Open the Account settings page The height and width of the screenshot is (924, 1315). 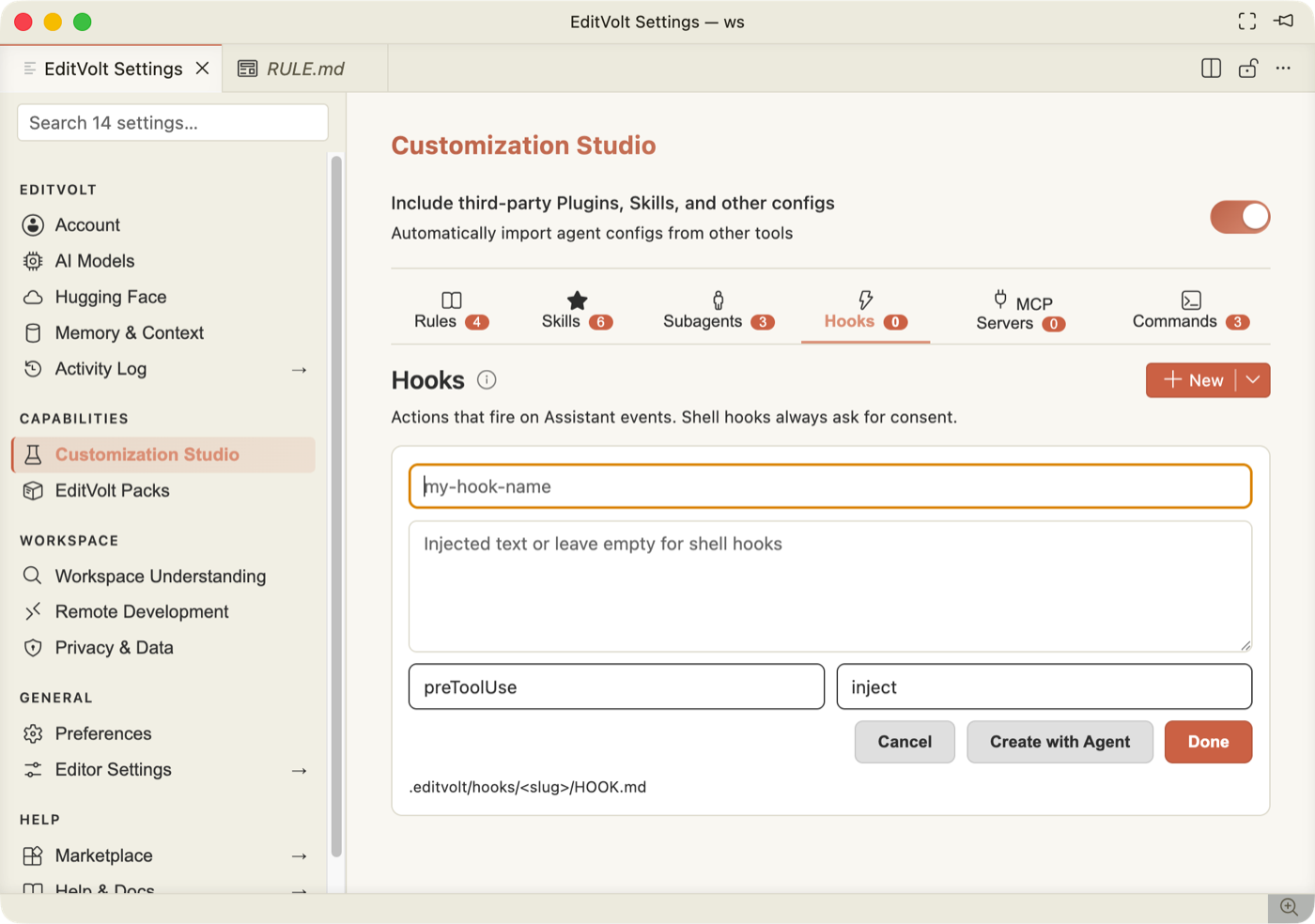point(163,225)
